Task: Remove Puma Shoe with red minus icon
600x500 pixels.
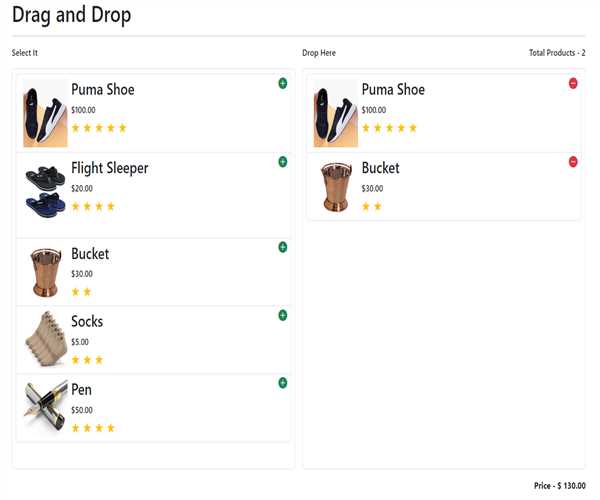Action: coord(573,83)
